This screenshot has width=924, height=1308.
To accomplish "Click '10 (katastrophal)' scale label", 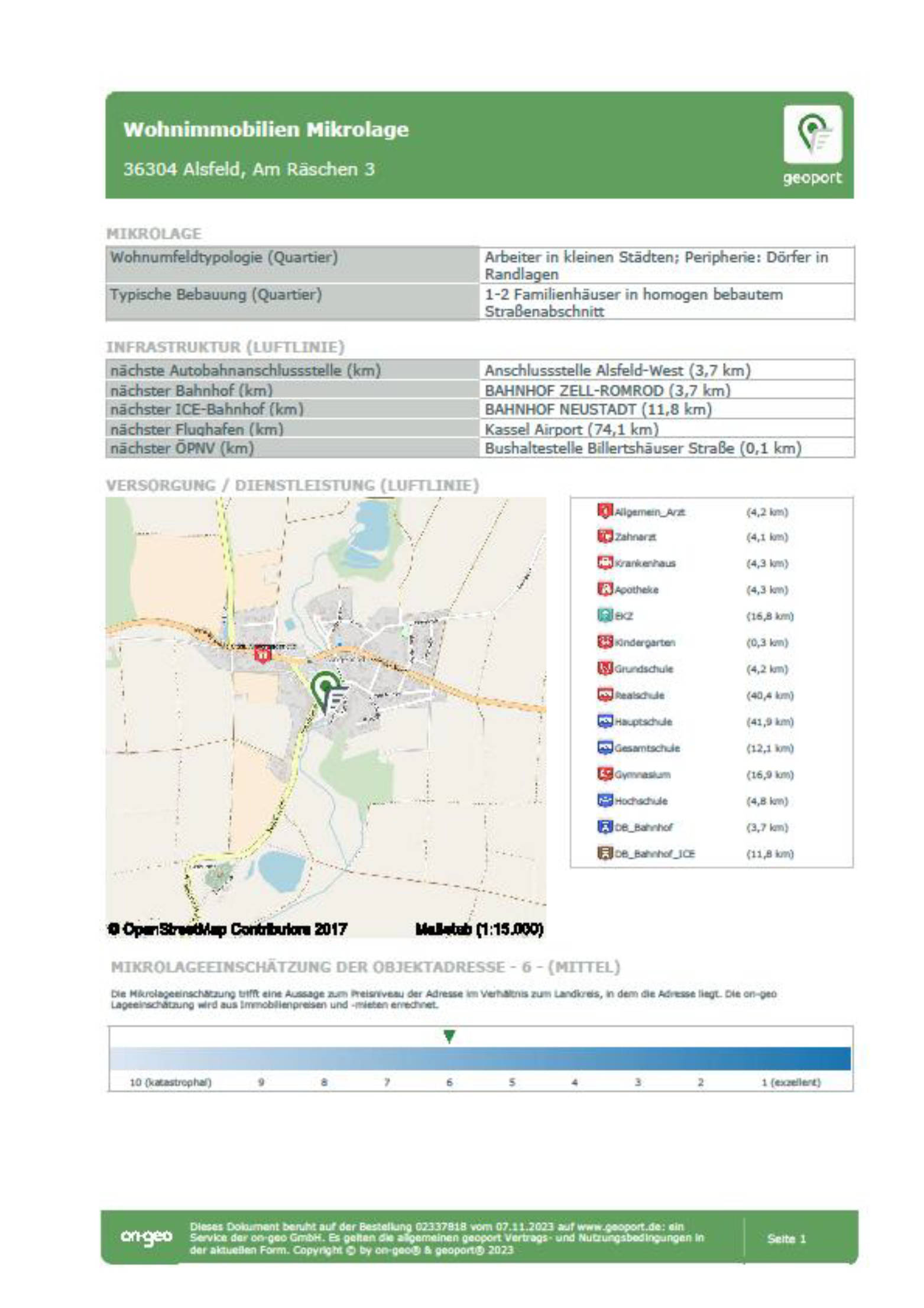I will [170, 1082].
